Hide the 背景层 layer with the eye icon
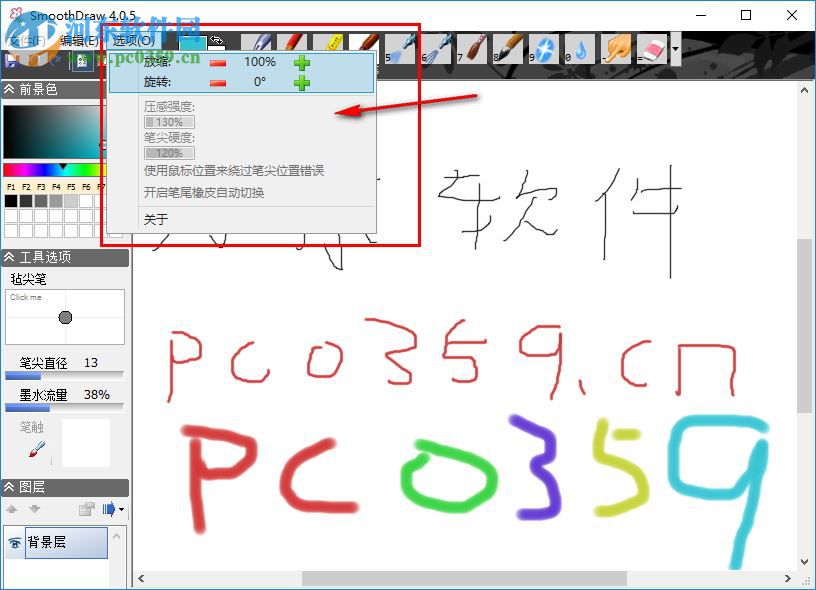Screen dimensions: 816x590 (x=13, y=543)
